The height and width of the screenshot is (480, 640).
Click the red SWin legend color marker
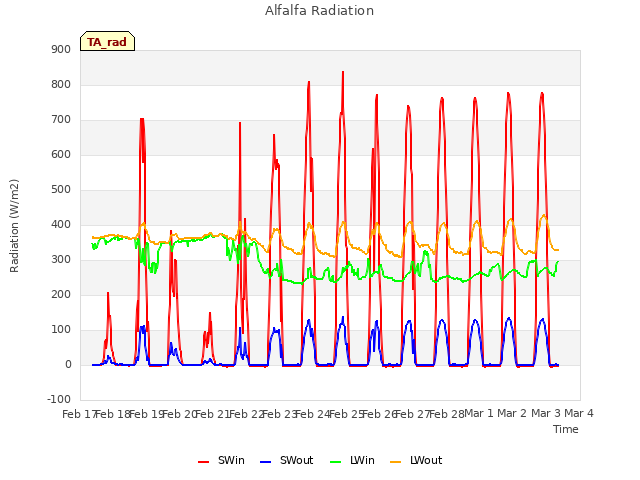(203, 462)
